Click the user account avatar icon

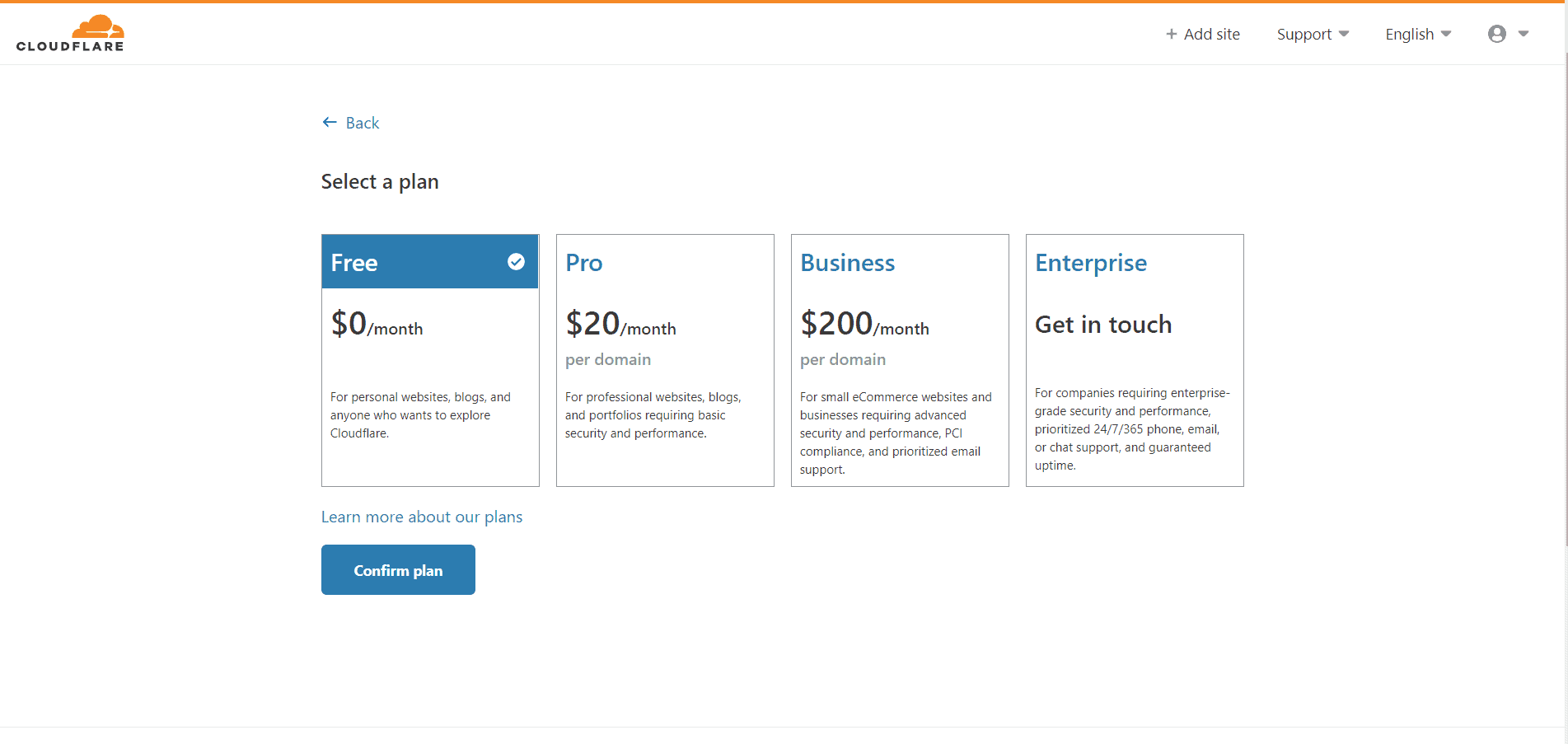[x=1497, y=34]
